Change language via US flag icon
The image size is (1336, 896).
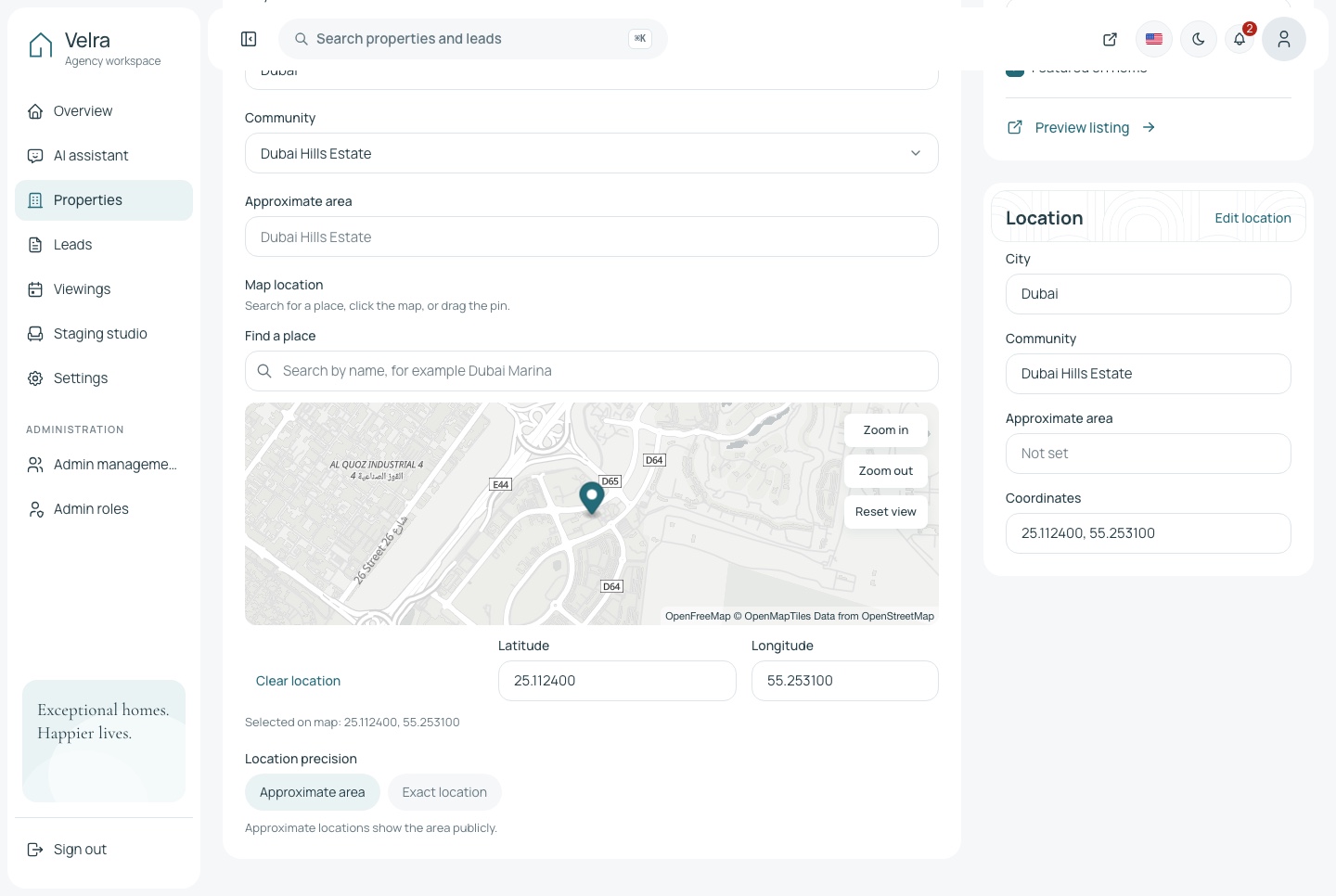(1154, 39)
